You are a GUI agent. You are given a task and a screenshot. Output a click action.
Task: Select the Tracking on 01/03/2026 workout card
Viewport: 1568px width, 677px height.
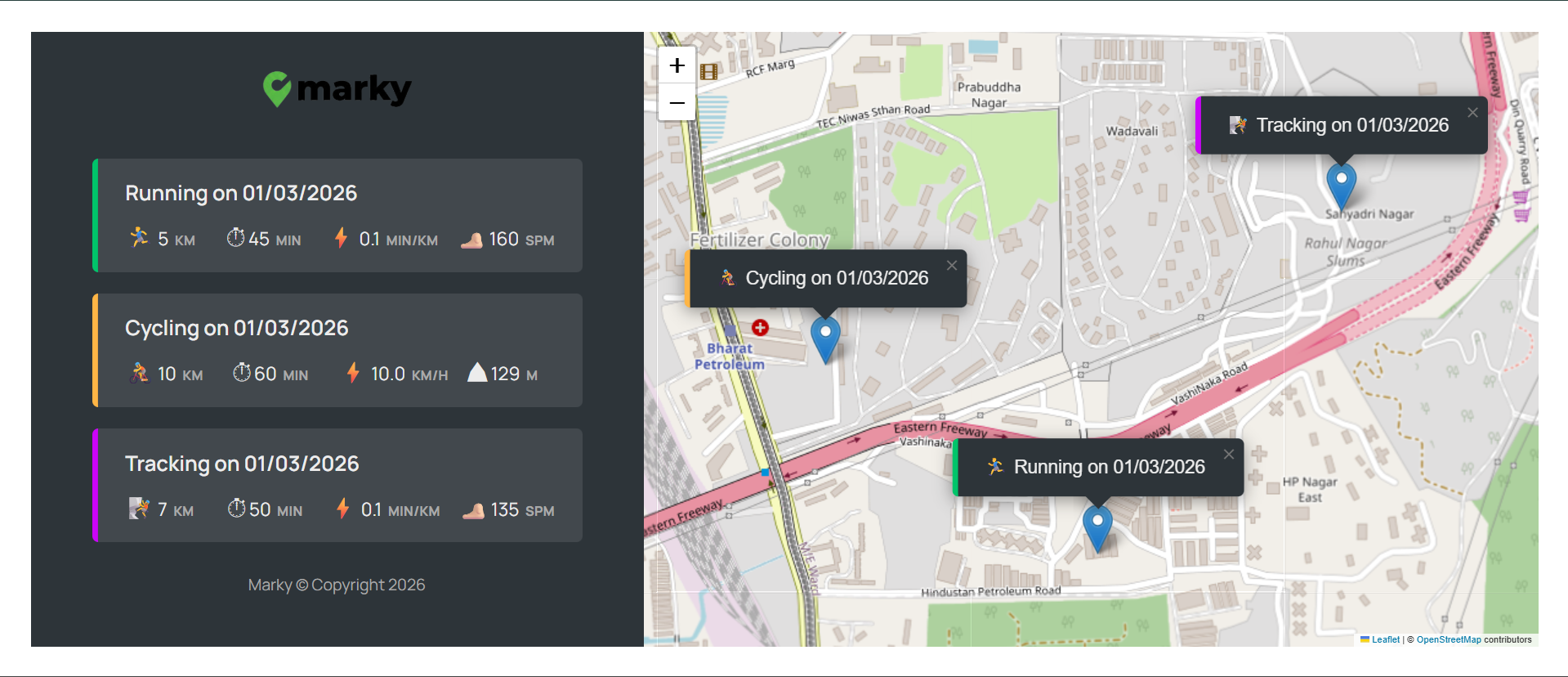pyautogui.click(x=337, y=486)
